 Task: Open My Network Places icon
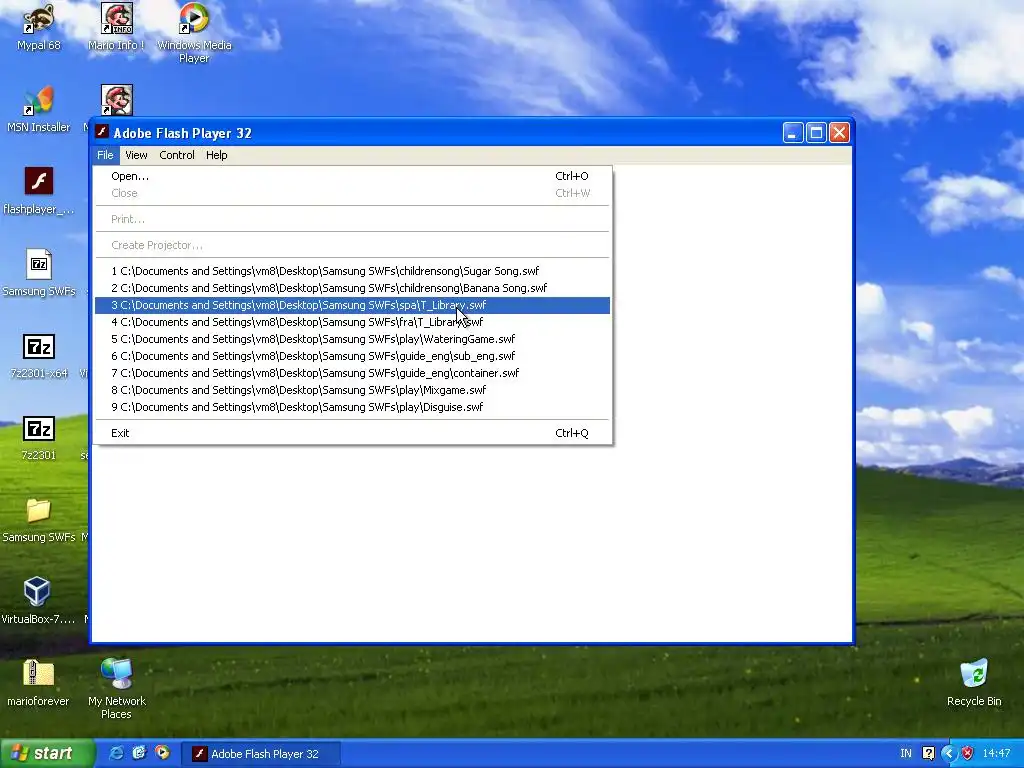click(x=116, y=688)
